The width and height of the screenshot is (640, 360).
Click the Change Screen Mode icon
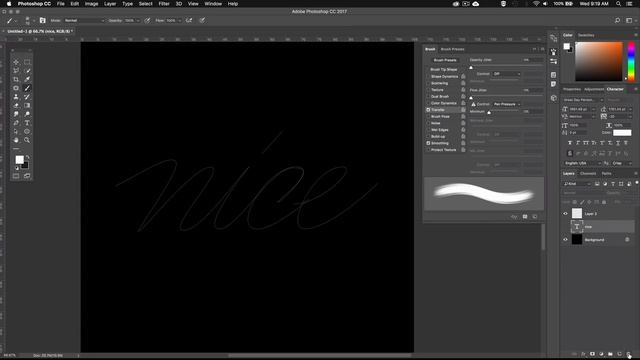point(27,176)
